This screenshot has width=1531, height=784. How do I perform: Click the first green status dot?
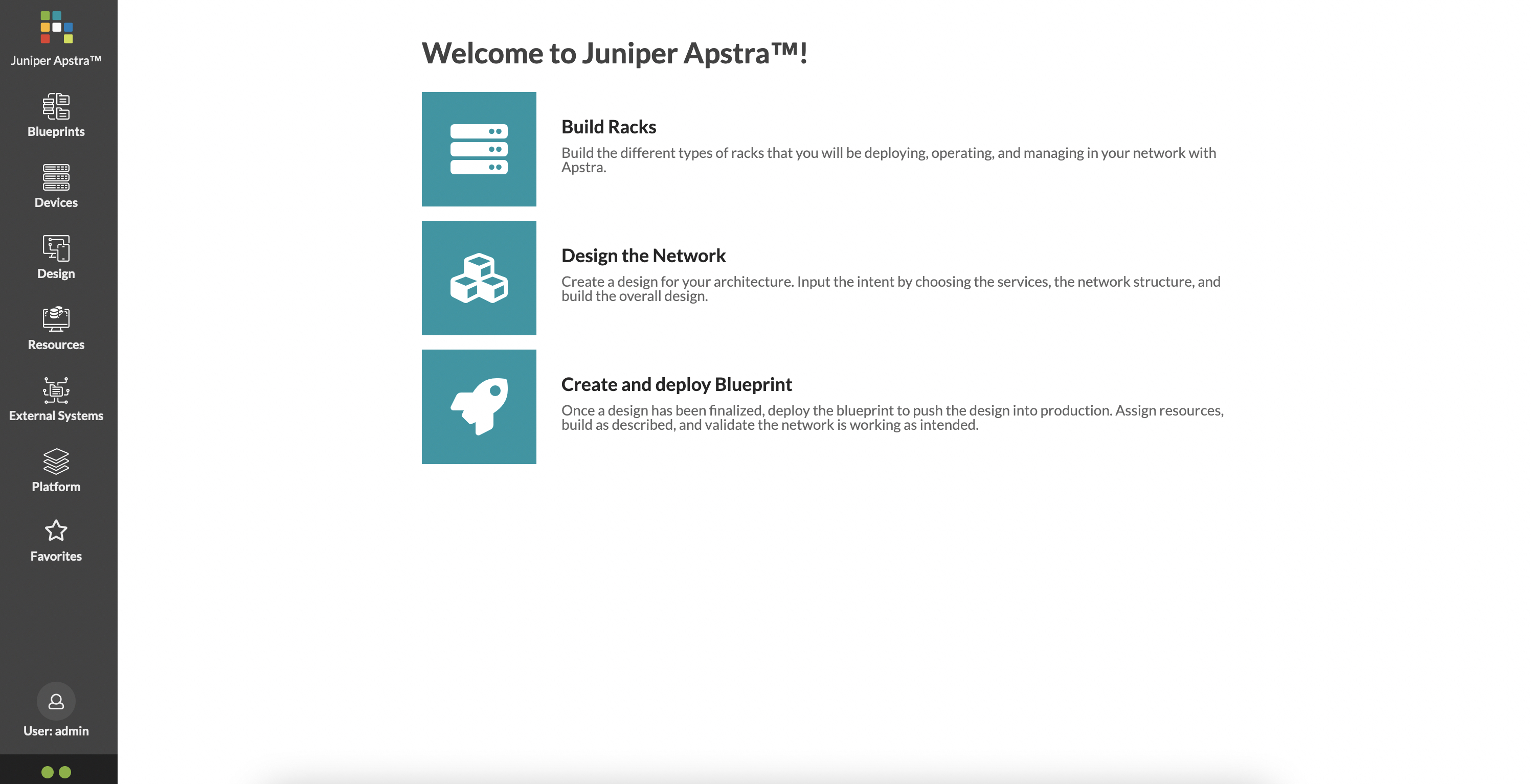click(48, 772)
